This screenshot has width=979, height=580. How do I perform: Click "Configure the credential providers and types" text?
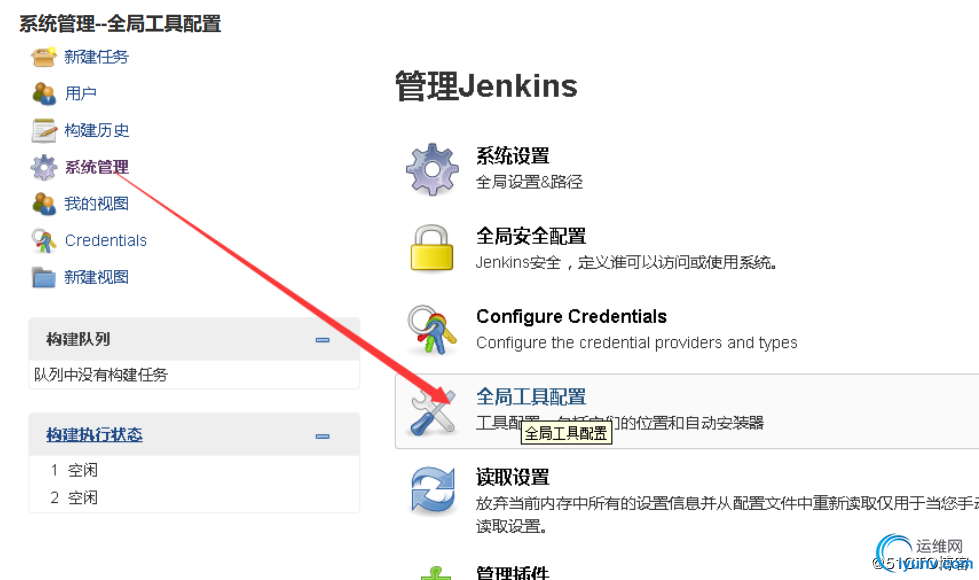(x=637, y=343)
